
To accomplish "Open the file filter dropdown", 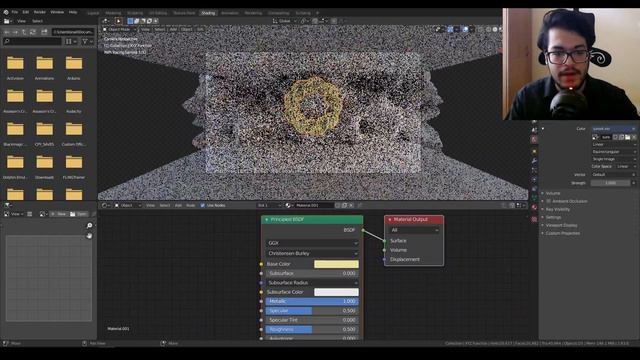I will (x=87, y=41).
